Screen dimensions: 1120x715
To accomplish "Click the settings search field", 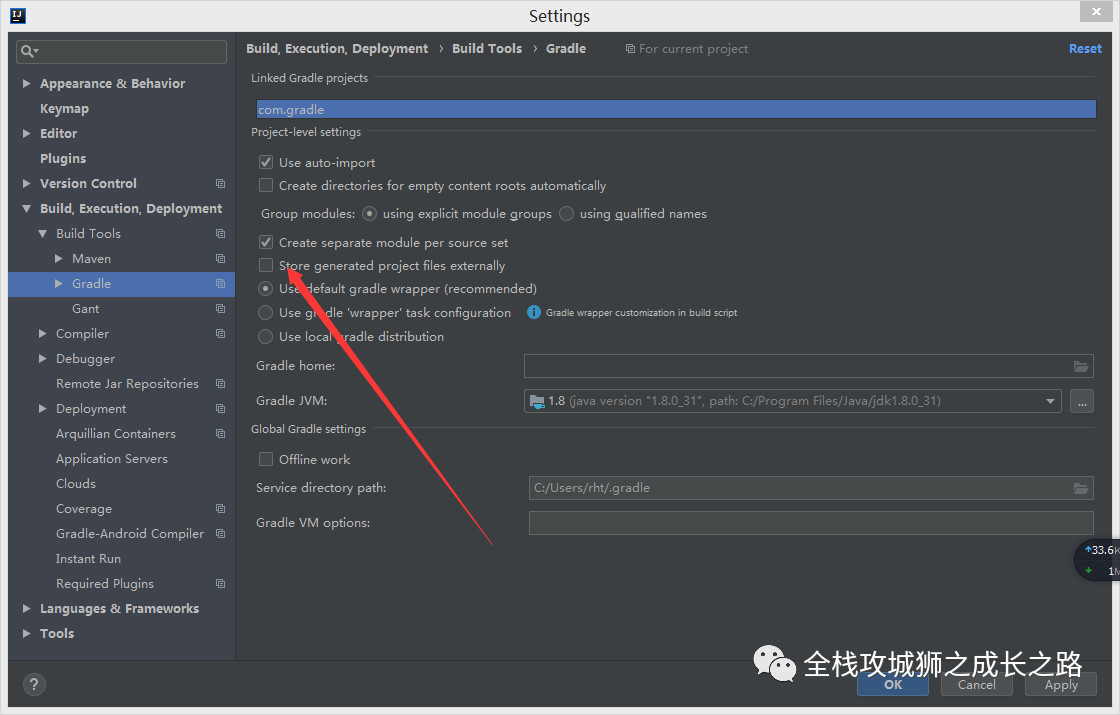I will click(x=121, y=51).
